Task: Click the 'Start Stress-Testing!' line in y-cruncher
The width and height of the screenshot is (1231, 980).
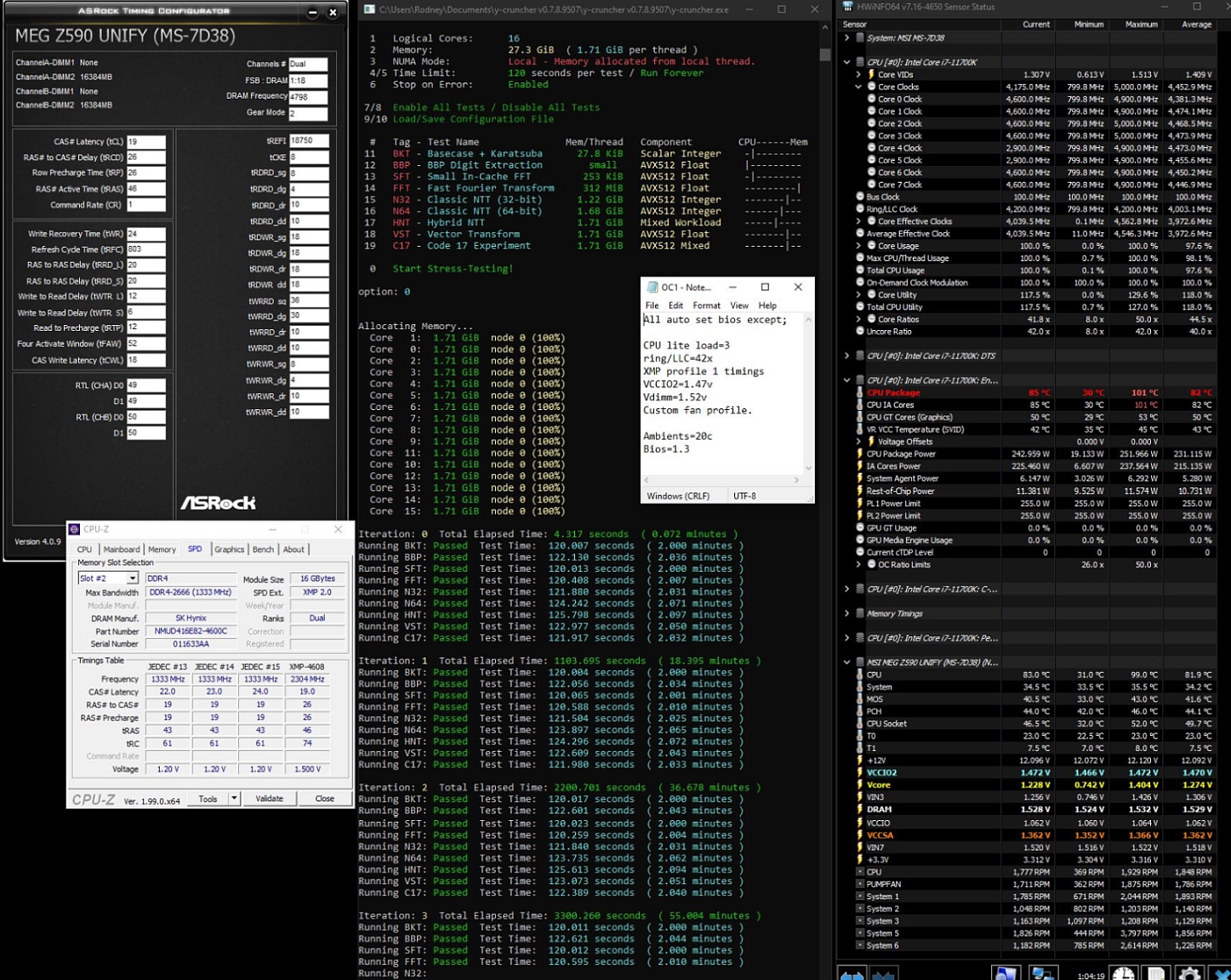Action: click(453, 269)
